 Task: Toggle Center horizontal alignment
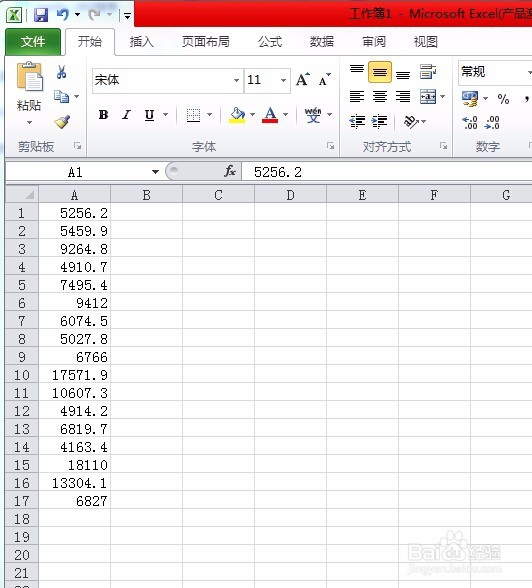click(x=380, y=97)
